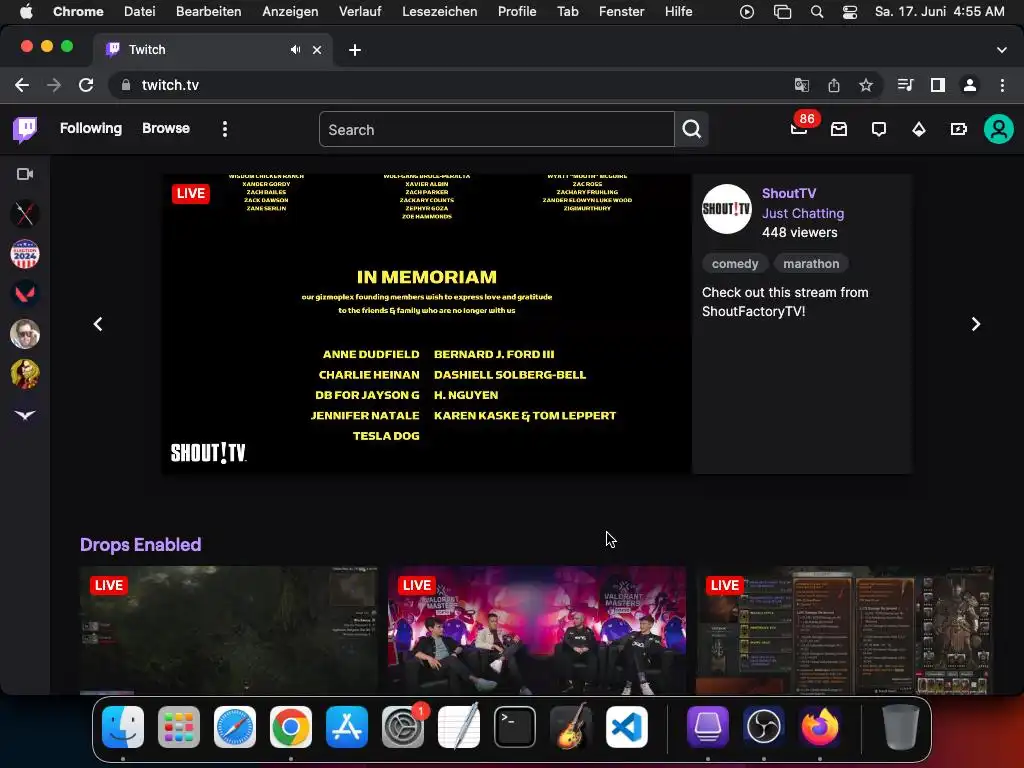
Task: Open the Election 2024 sidebar channel
Action: pyautogui.click(x=25, y=254)
